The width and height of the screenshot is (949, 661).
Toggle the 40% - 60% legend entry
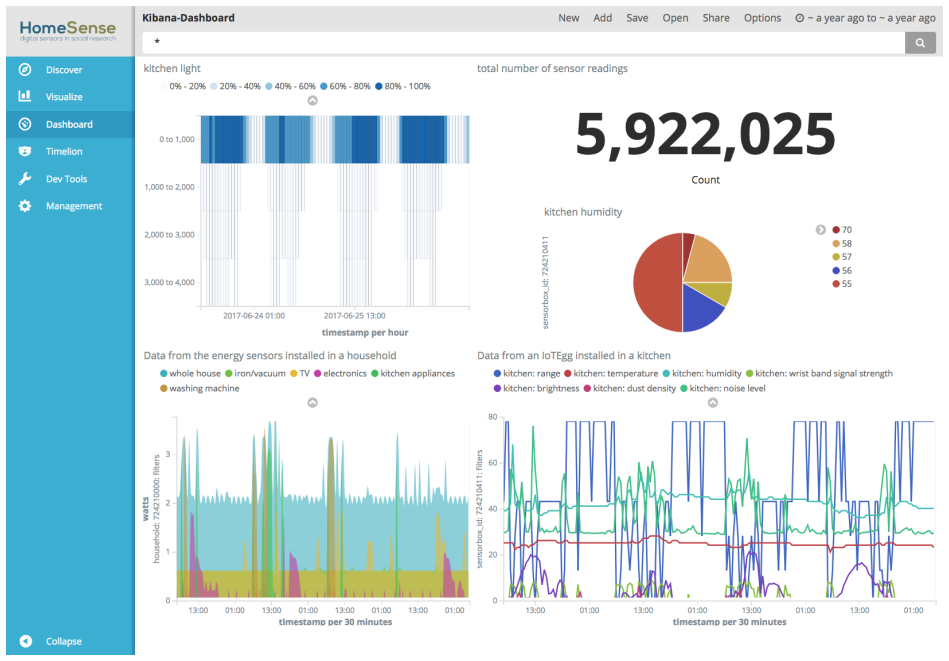coord(291,87)
